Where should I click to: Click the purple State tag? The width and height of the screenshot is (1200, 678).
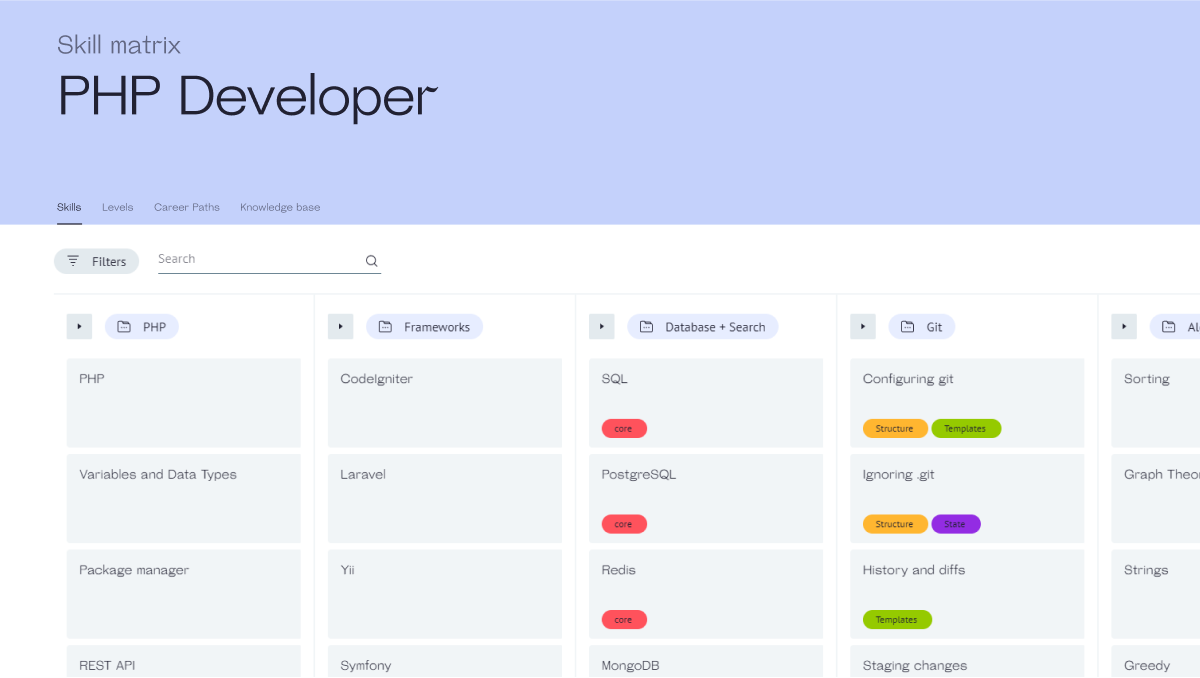click(x=956, y=524)
